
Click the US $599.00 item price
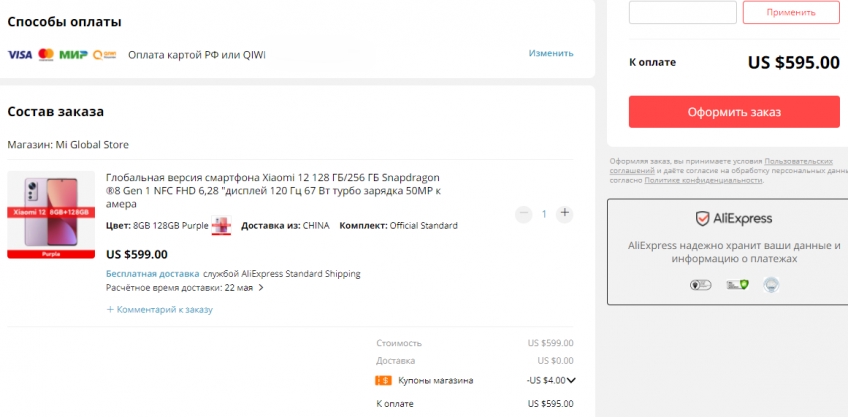(x=137, y=254)
